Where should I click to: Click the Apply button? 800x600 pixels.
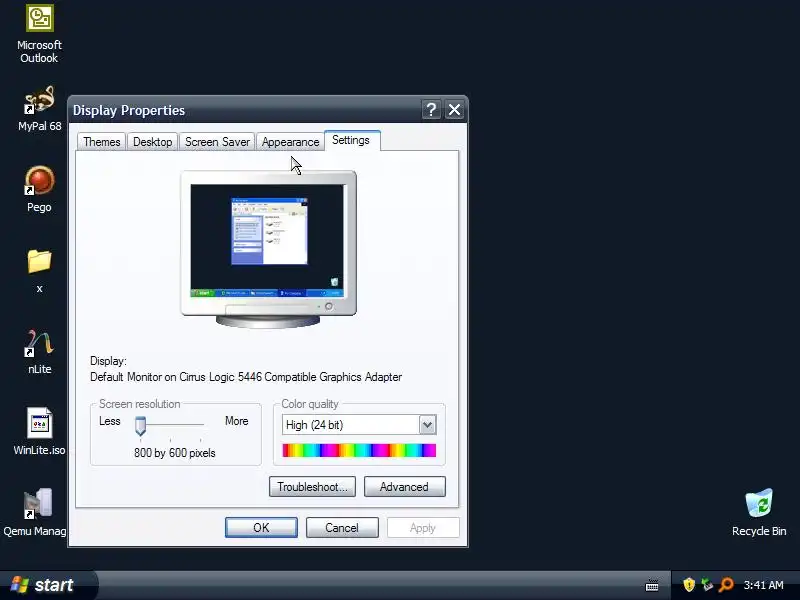tap(423, 528)
